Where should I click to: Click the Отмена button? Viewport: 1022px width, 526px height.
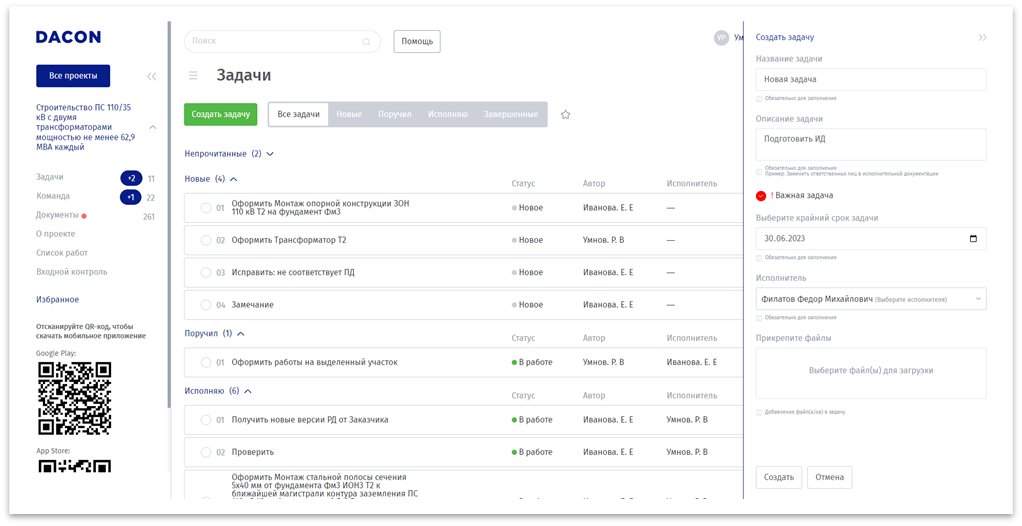point(829,477)
